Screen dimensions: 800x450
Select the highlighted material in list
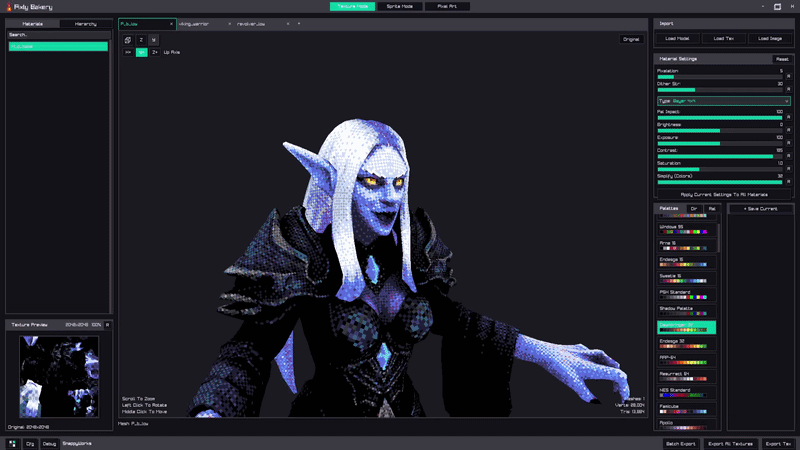click(x=58, y=46)
